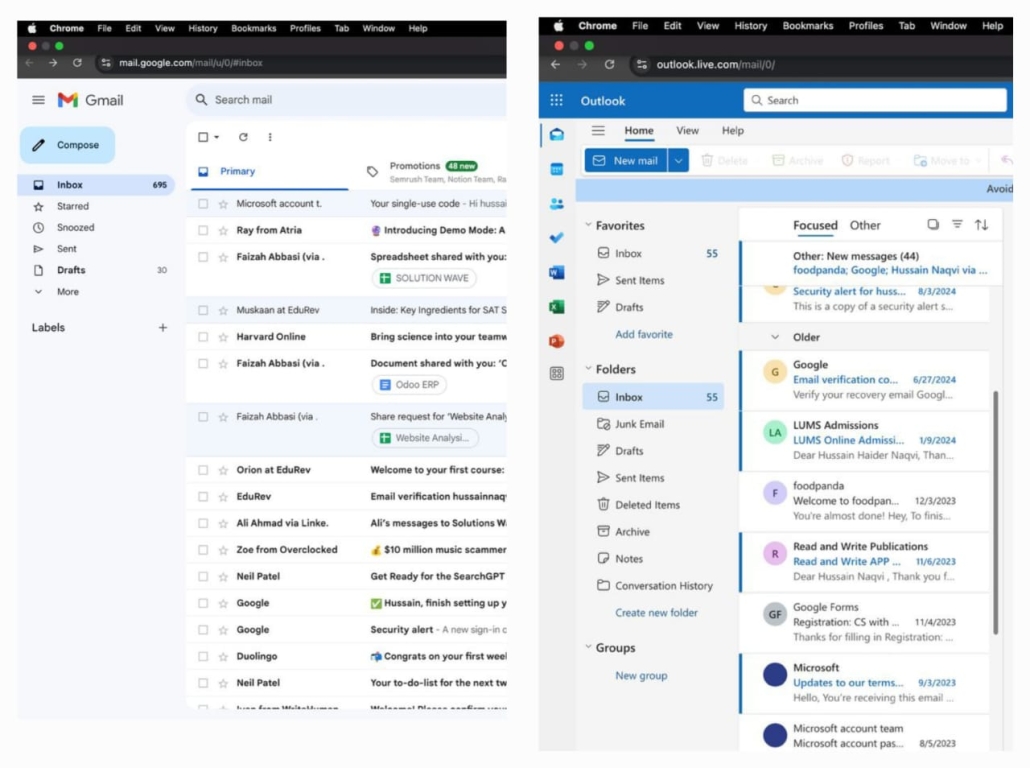
Task: Click Outlook message list scrollbar
Action: click(x=996, y=512)
